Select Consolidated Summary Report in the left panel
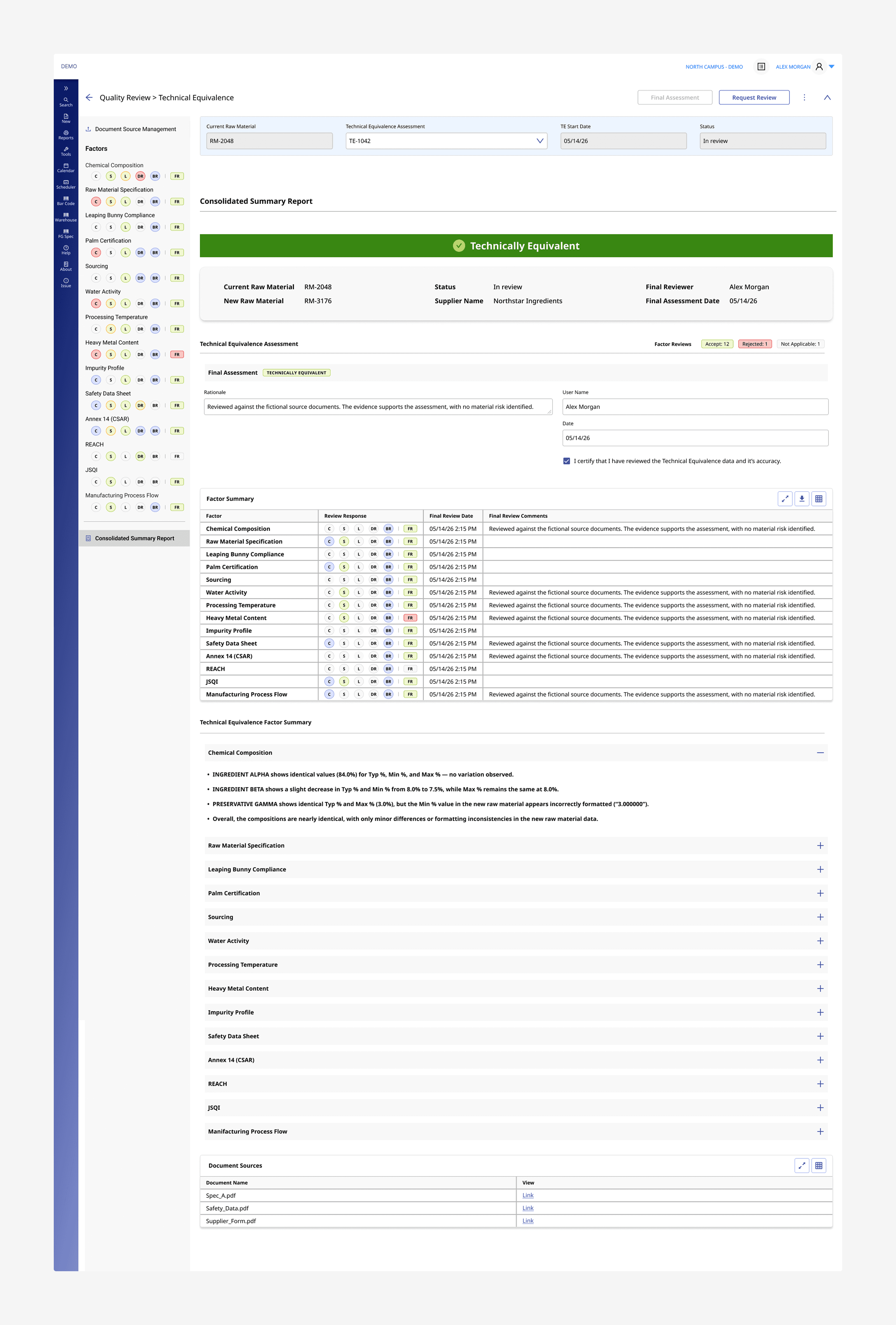Viewport: 896px width, 1325px height. pos(134,538)
